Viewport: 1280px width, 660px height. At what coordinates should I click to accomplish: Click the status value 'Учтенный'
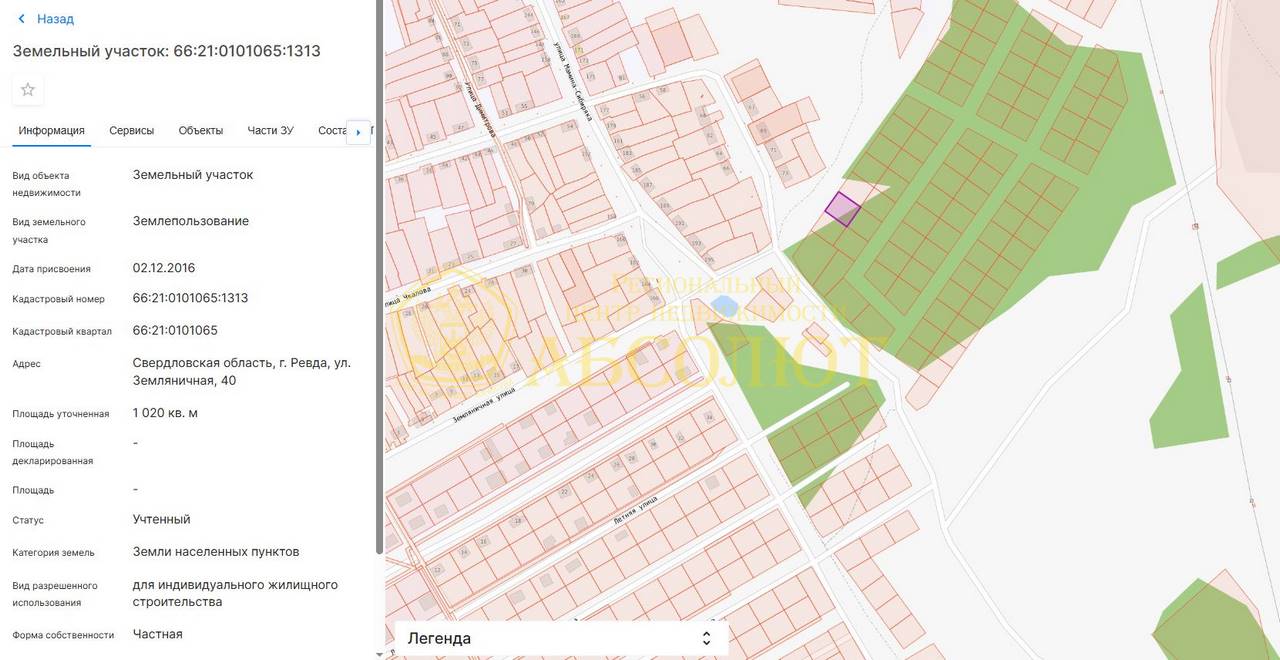point(161,519)
